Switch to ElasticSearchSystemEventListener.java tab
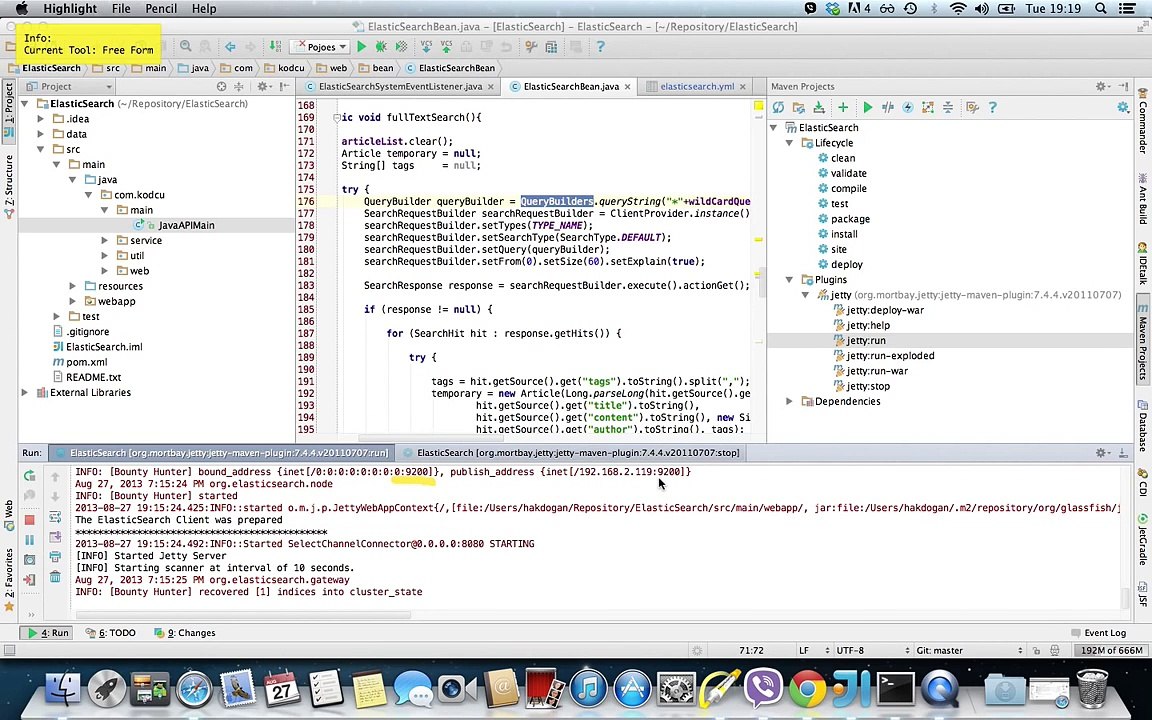 [400, 87]
